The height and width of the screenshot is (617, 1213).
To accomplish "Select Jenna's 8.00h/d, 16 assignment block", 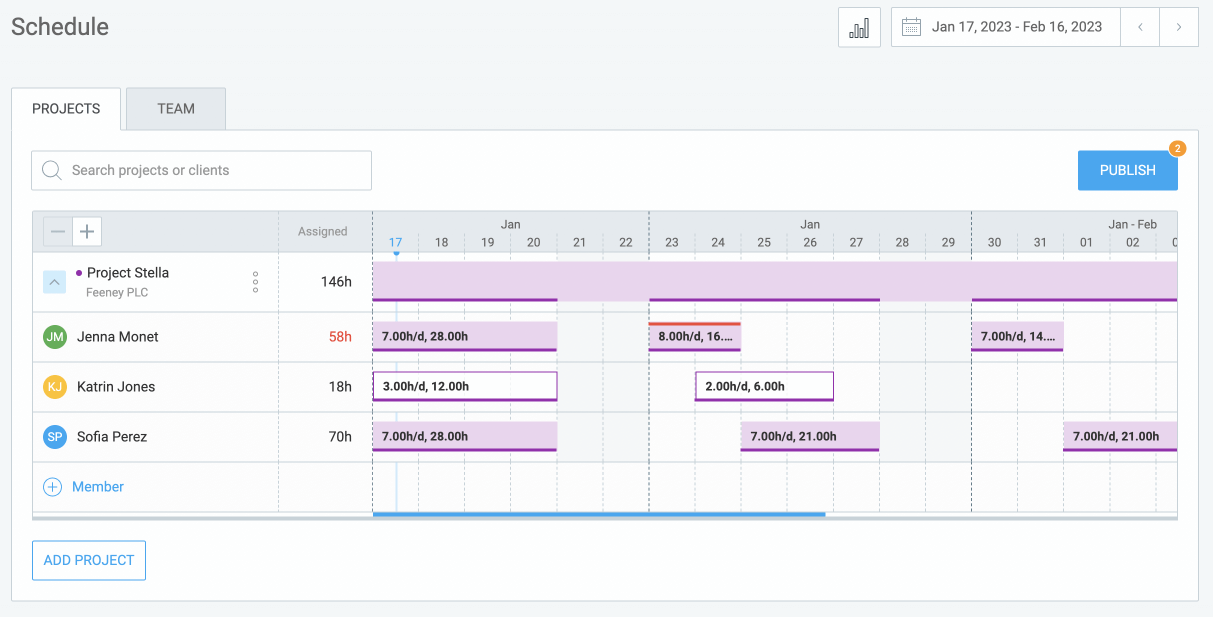I will click(695, 337).
